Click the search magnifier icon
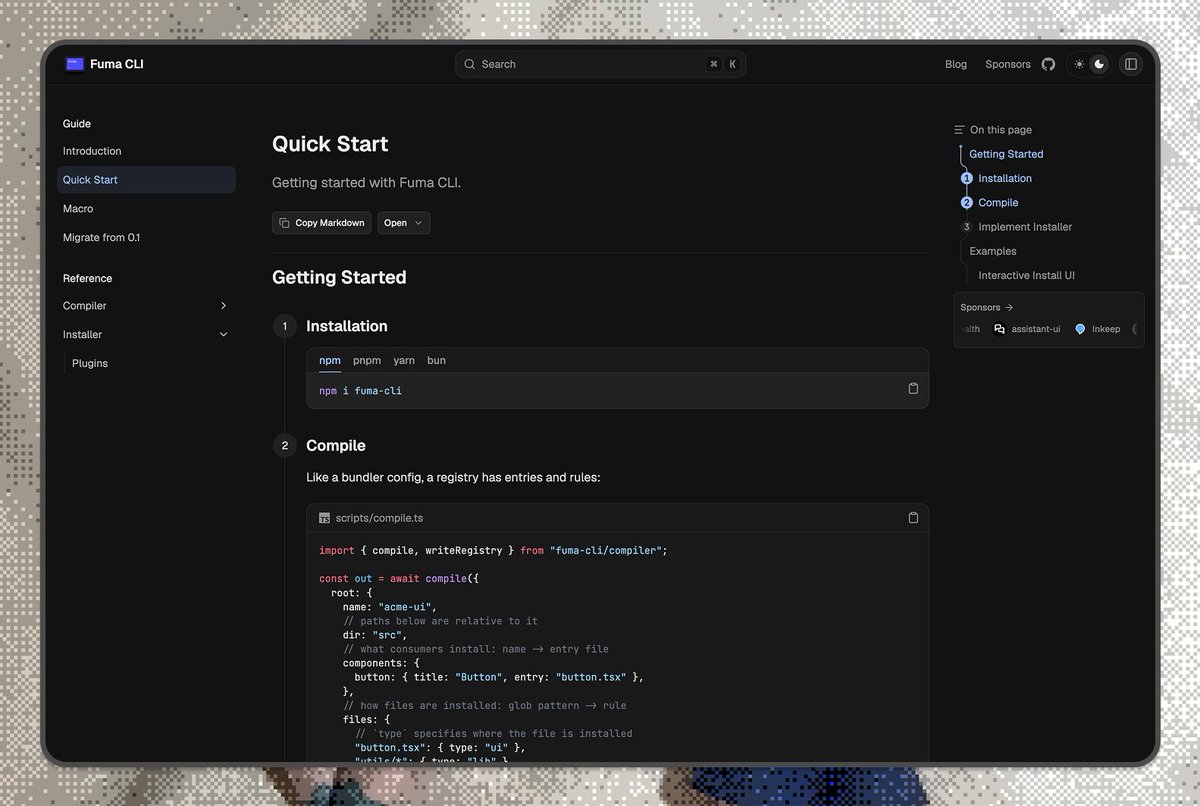The height and width of the screenshot is (806, 1200). point(469,64)
